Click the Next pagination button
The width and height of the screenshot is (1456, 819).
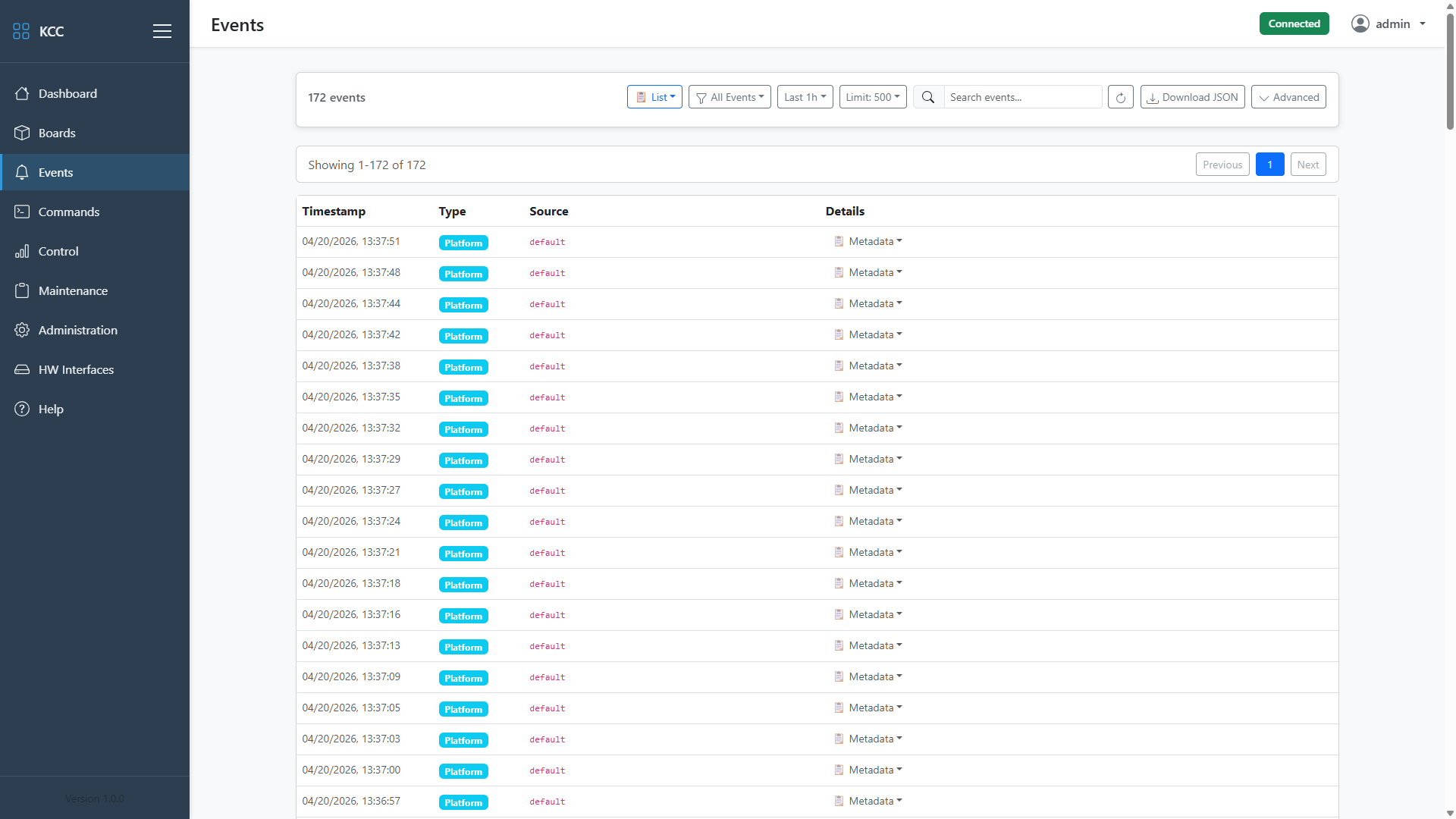(x=1307, y=165)
